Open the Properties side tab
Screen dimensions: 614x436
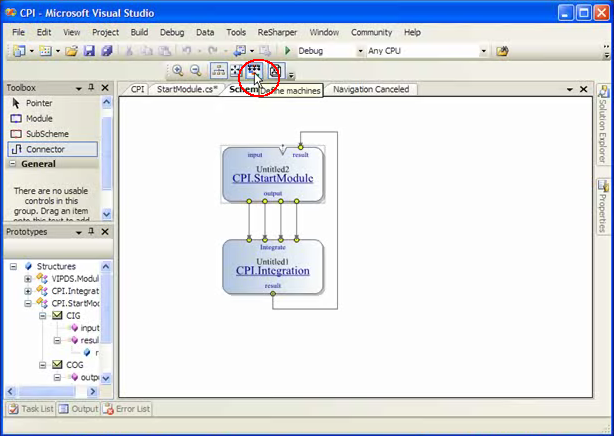pyautogui.click(x=603, y=206)
